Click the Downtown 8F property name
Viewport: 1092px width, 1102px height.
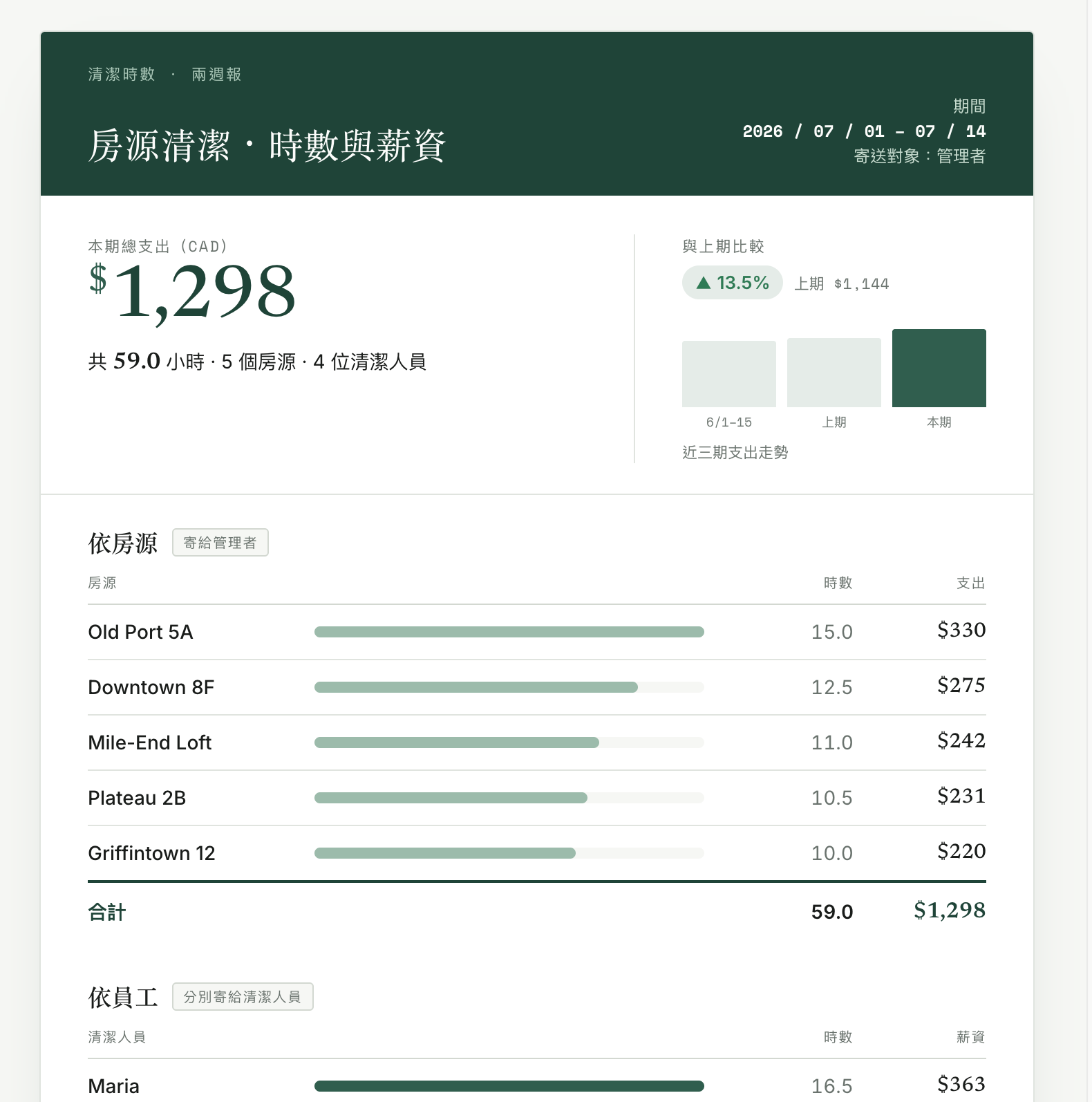[151, 687]
